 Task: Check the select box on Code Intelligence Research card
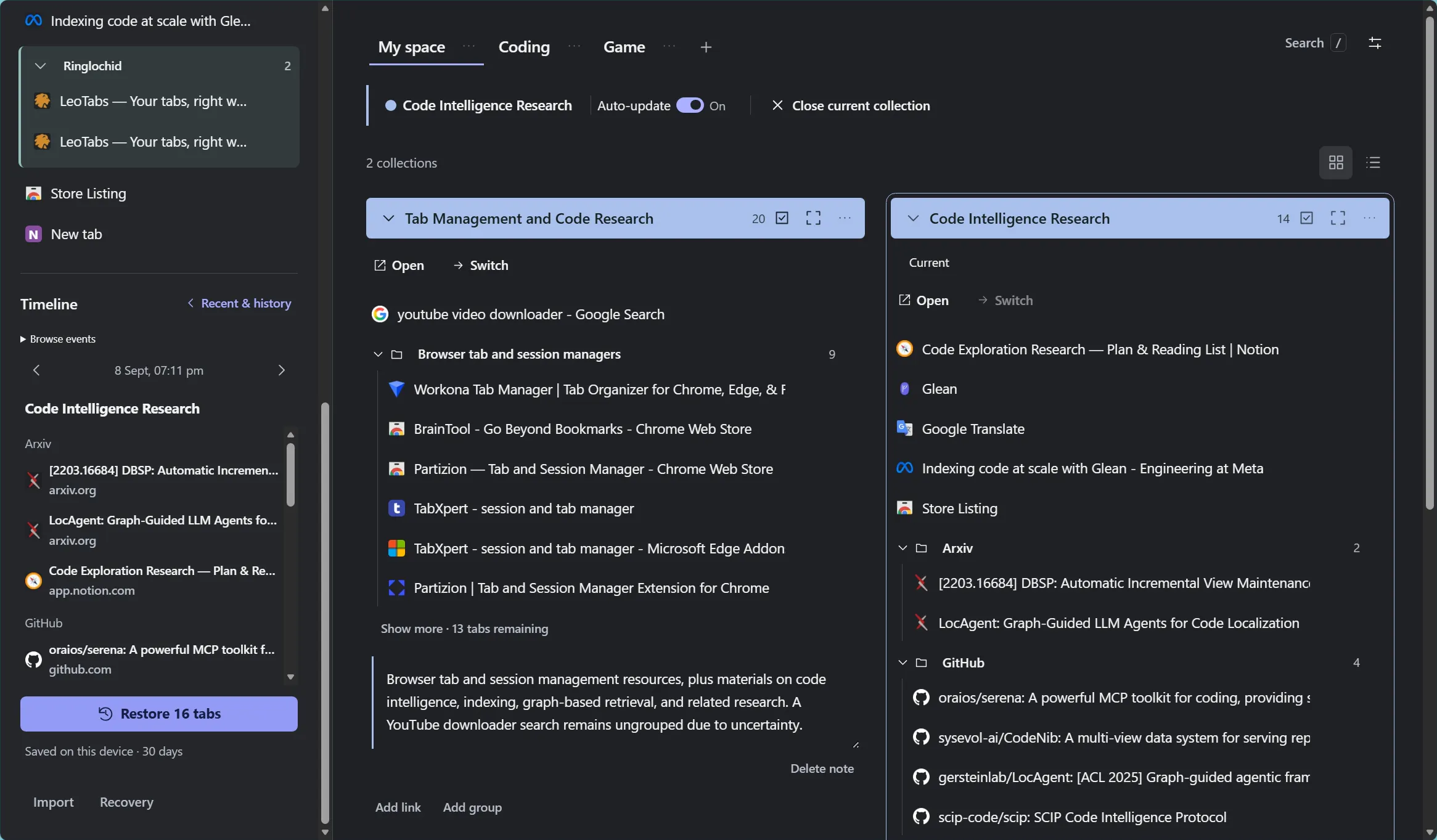[x=1306, y=218]
